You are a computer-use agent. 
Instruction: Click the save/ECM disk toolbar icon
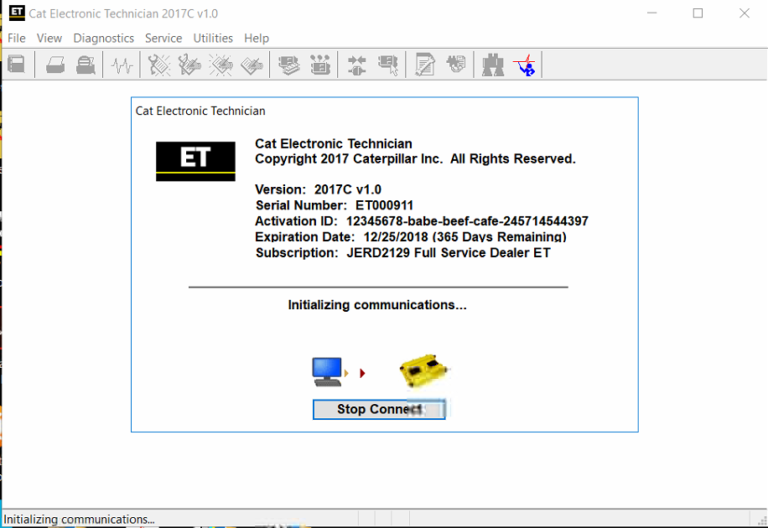coord(16,64)
